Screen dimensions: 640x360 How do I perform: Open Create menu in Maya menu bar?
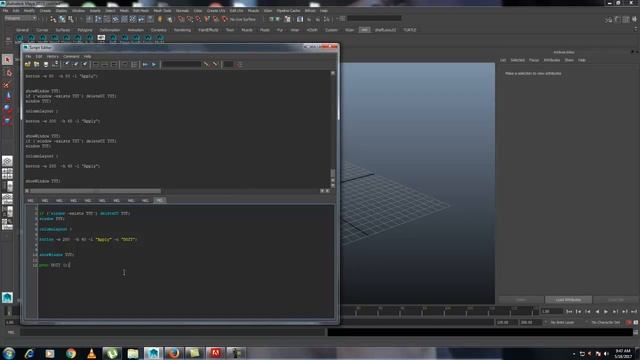tap(45, 11)
